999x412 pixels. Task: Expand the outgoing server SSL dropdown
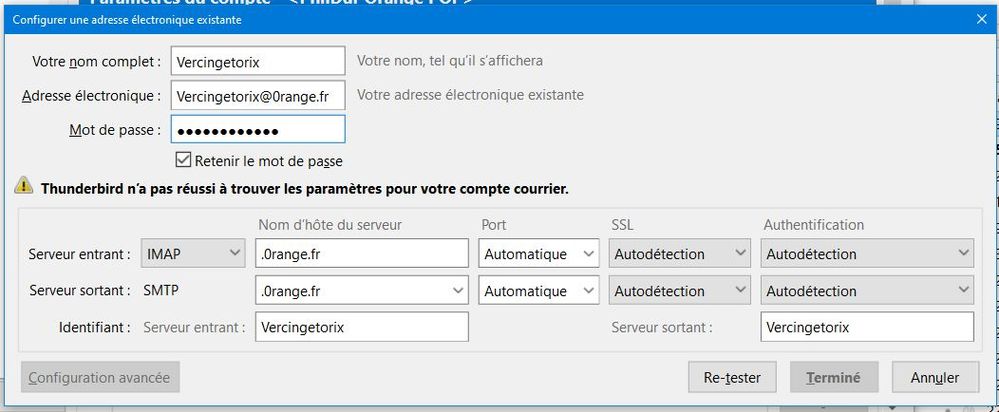coord(679,291)
